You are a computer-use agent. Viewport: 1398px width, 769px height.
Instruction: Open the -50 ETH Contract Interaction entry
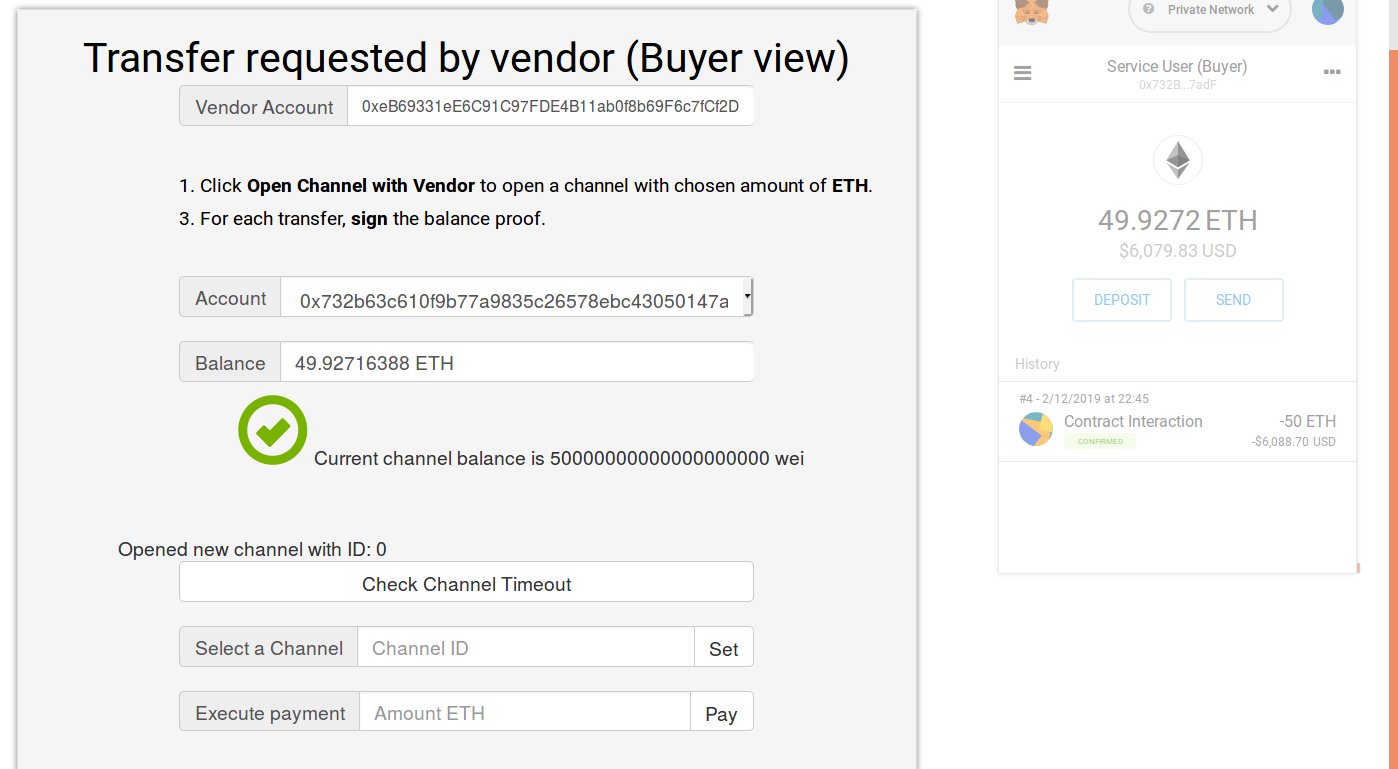tap(1177, 422)
